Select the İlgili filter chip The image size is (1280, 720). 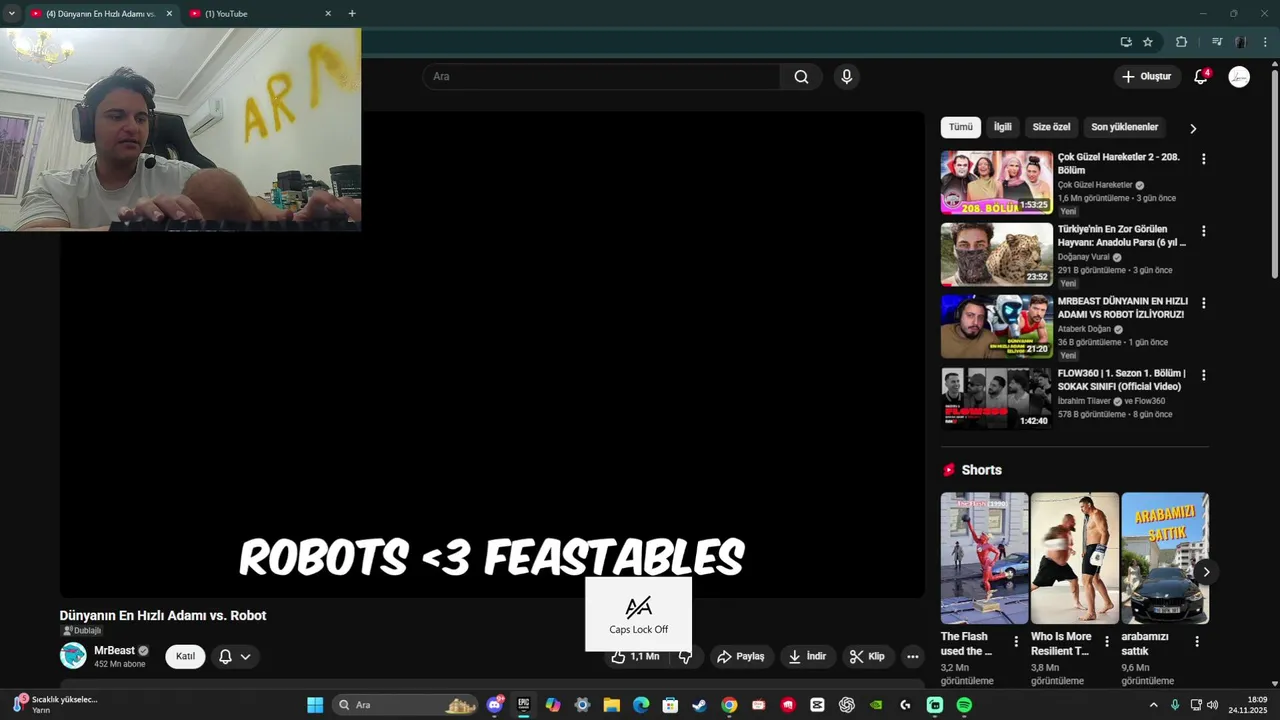click(1002, 127)
